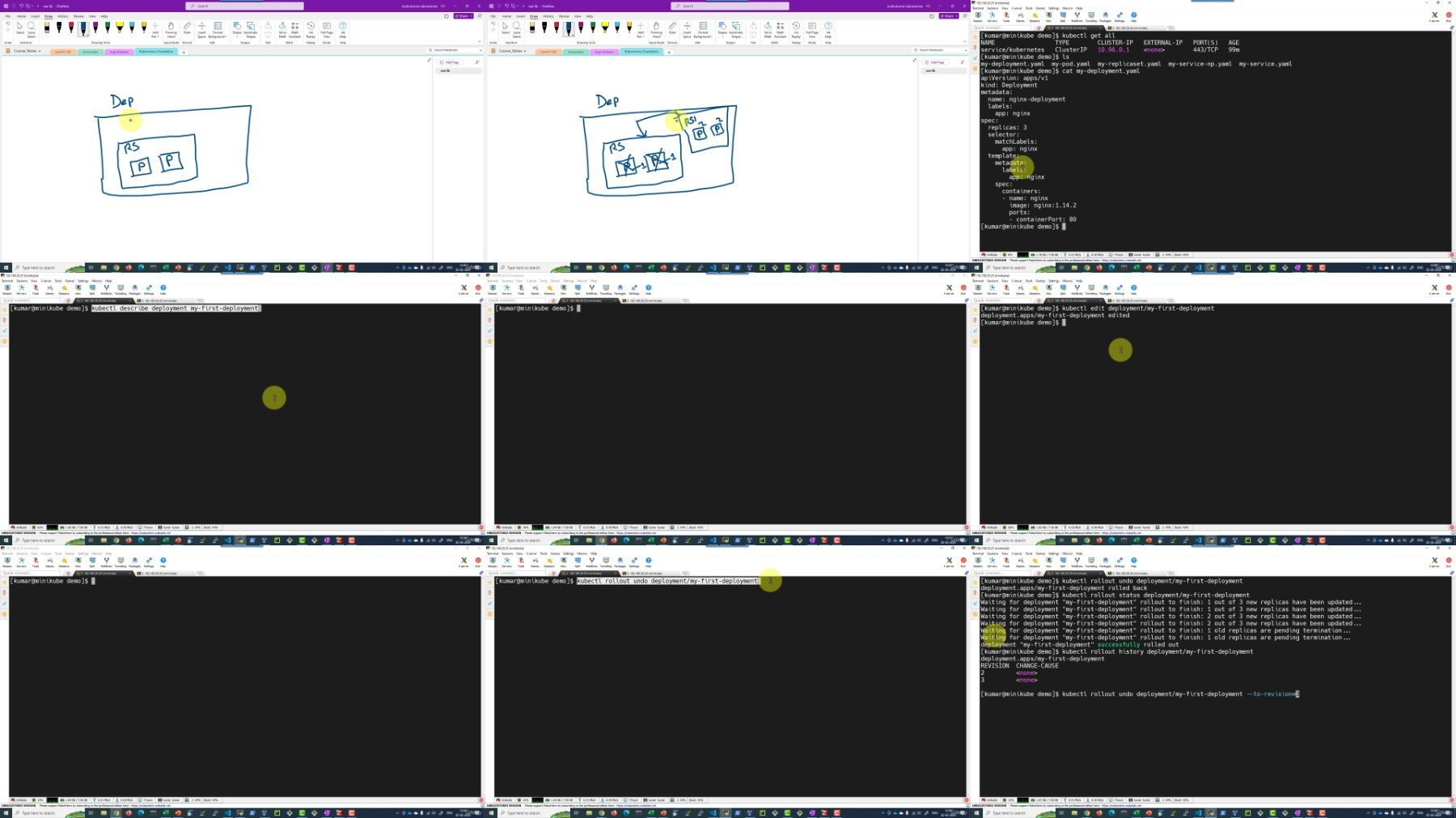Click Games icon in terminal showing rollout history

[1020, 562]
